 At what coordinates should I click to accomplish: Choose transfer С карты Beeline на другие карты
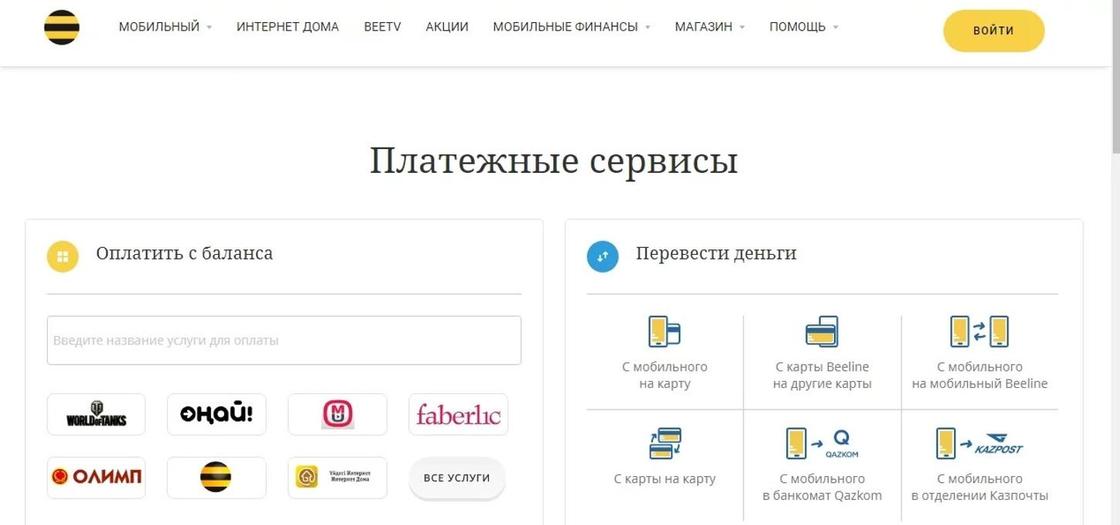coord(822,354)
